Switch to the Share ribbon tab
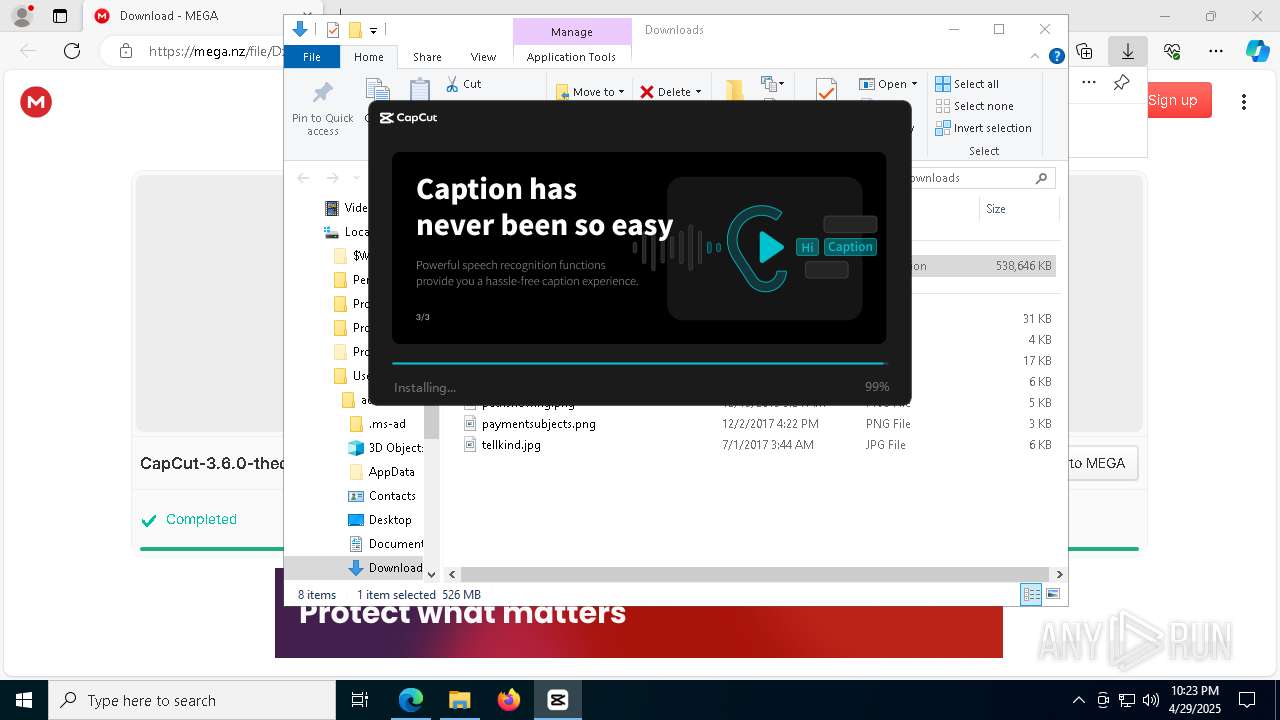This screenshot has height=720, width=1280. click(x=427, y=57)
